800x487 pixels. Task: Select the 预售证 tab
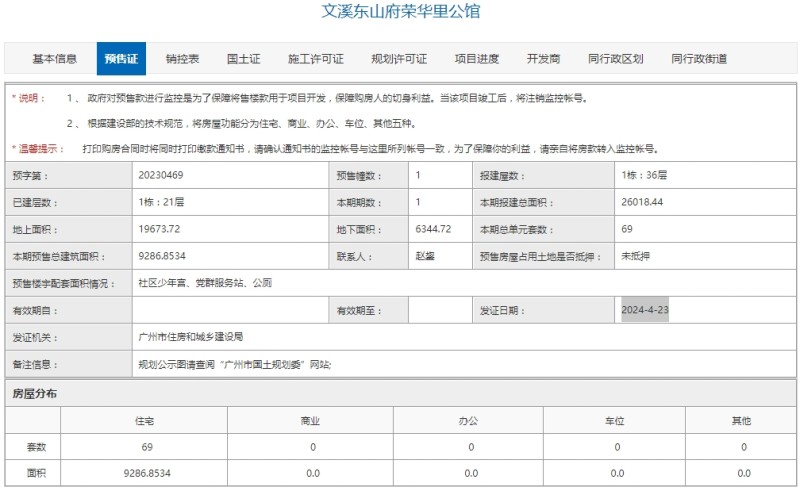[121, 59]
